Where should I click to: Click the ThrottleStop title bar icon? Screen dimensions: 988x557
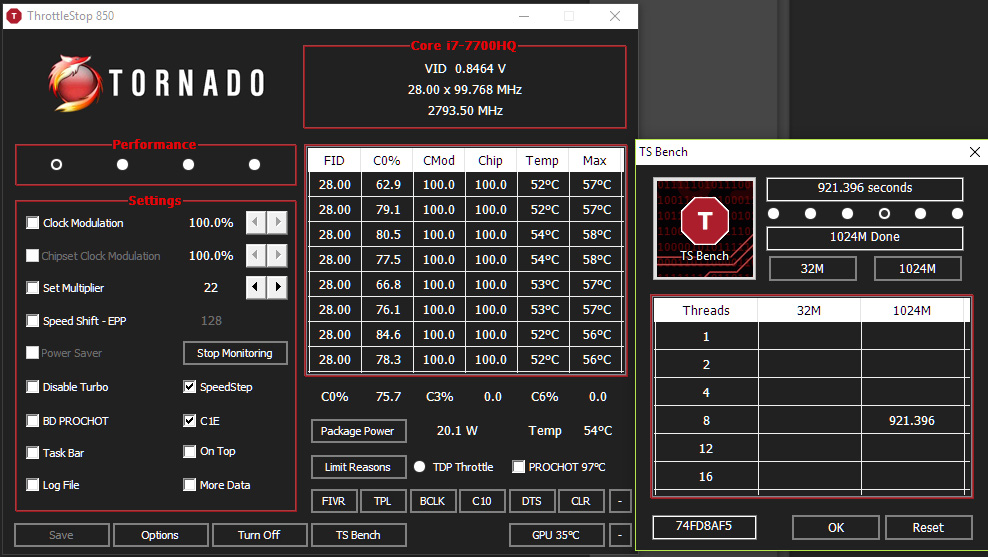pyautogui.click(x=13, y=16)
